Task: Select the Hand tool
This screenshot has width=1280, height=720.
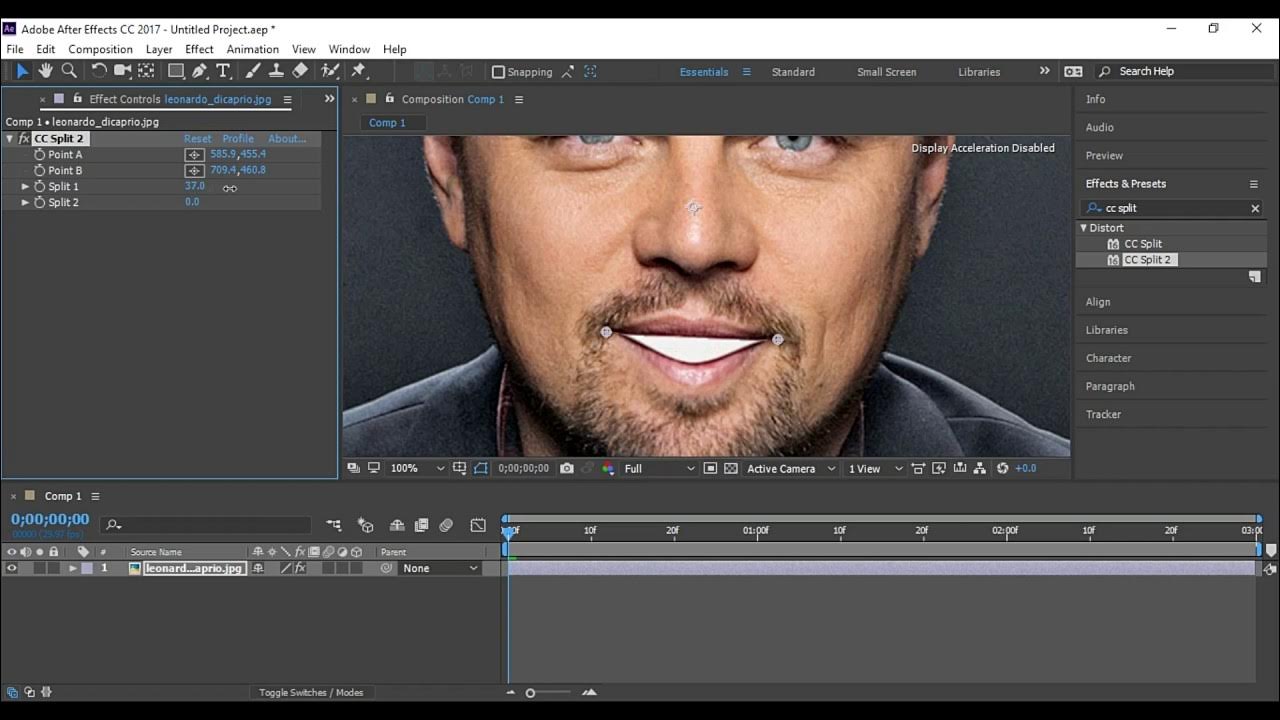Action: [45, 71]
